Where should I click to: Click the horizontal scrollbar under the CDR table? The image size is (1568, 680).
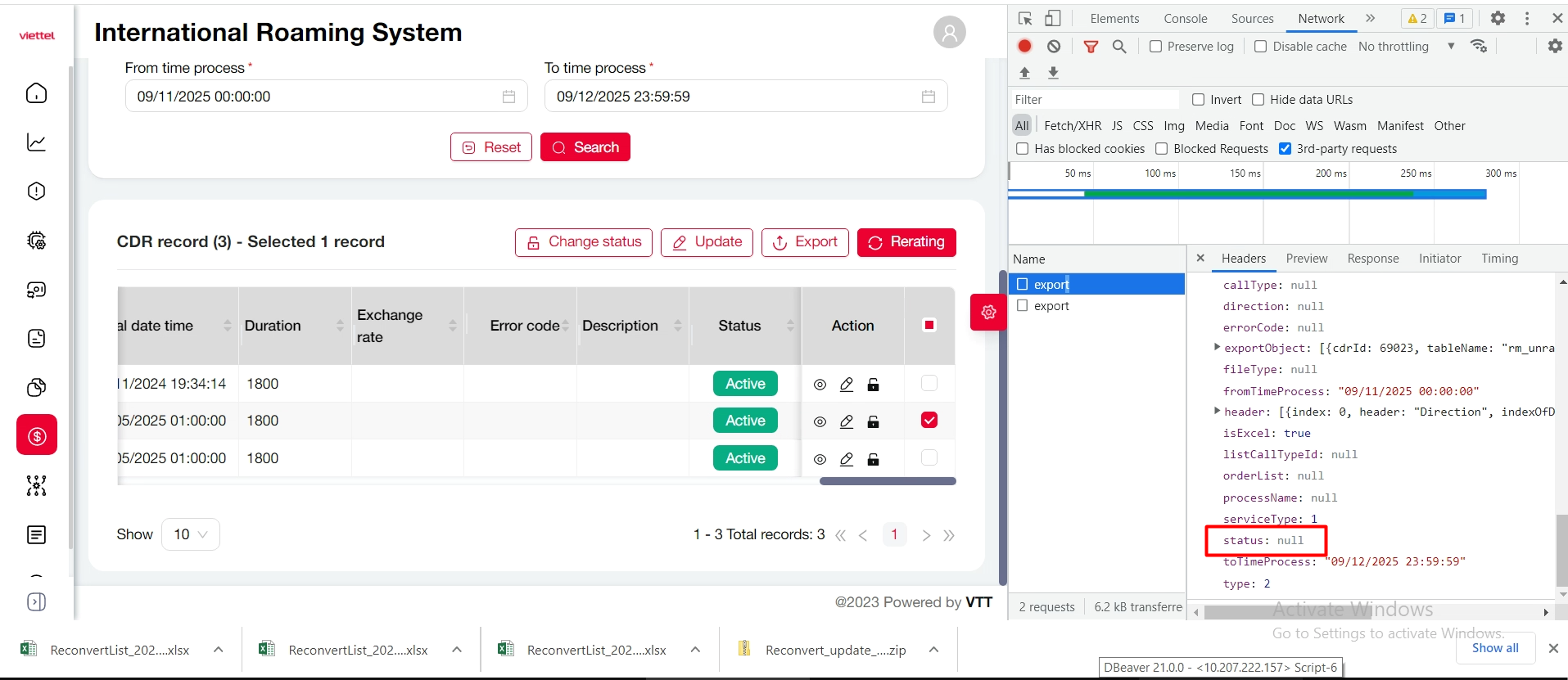888,481
